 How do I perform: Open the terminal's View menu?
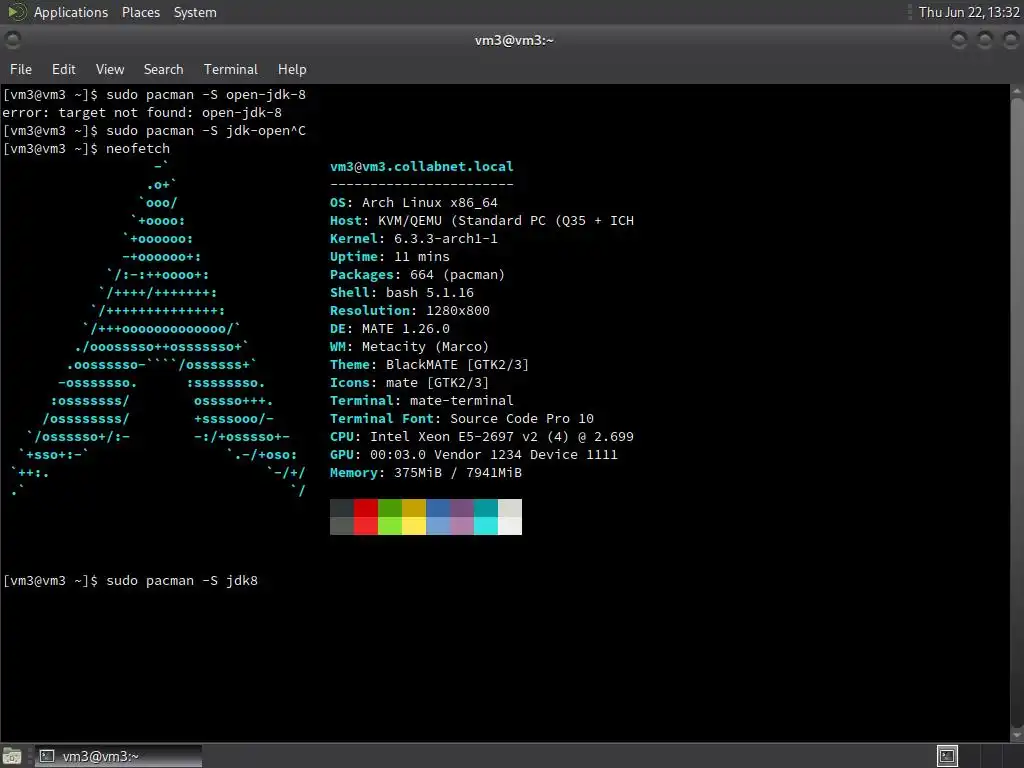[x=110, y=69]
